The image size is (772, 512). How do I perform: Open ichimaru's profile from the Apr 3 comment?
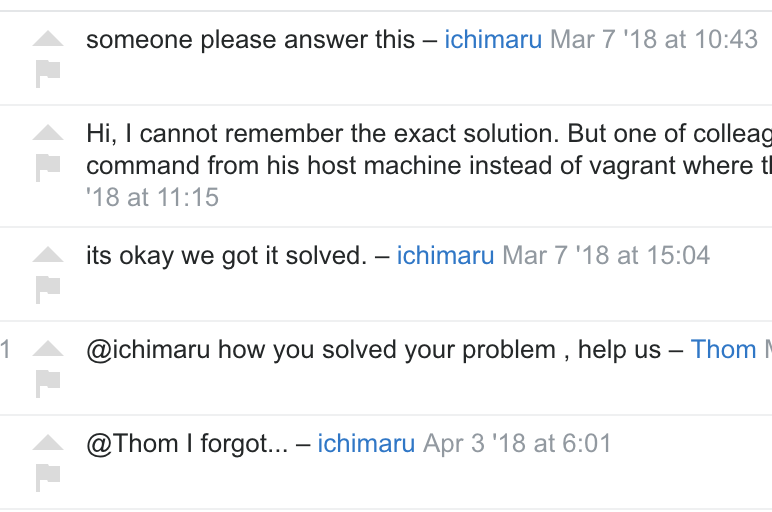point(366,444)
